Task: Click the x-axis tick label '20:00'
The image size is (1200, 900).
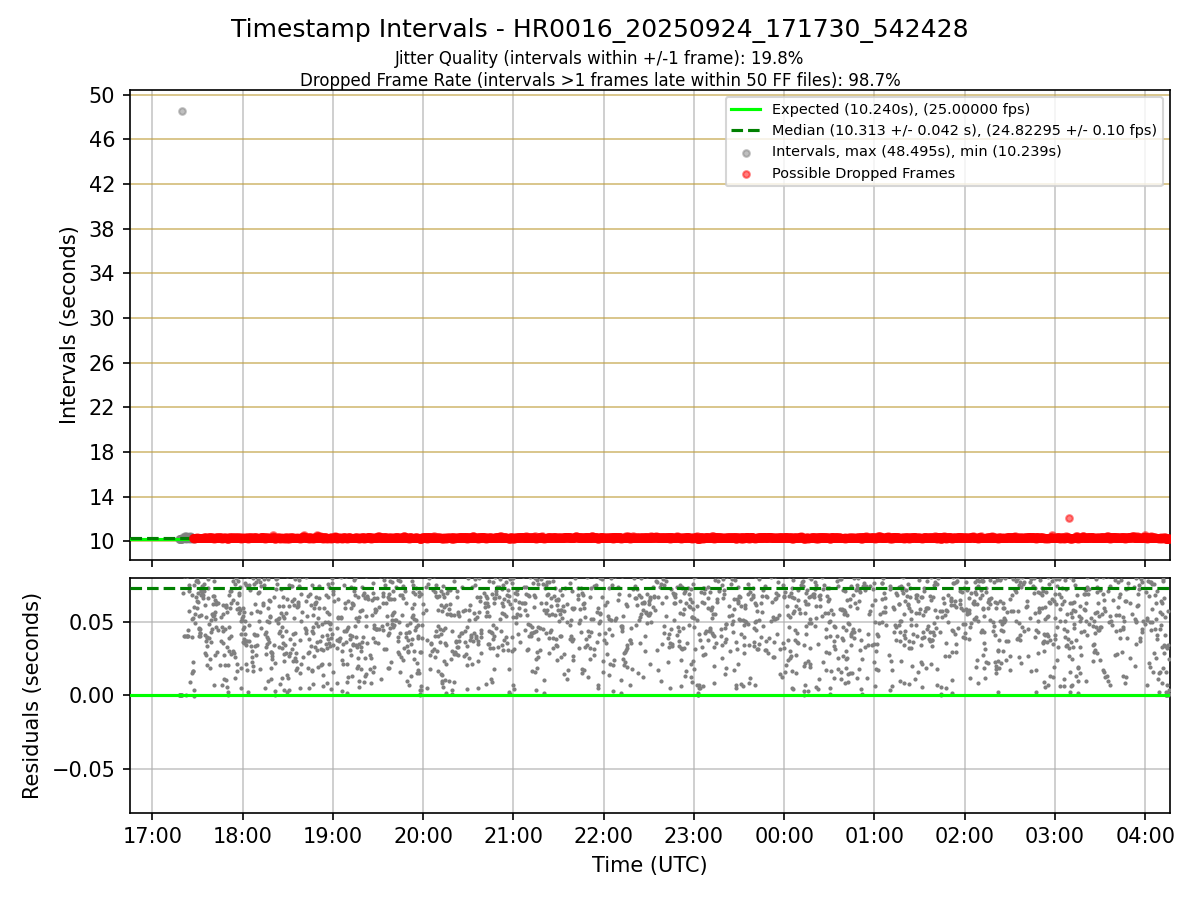Action: pyautogui.click(x=423, y=834)
